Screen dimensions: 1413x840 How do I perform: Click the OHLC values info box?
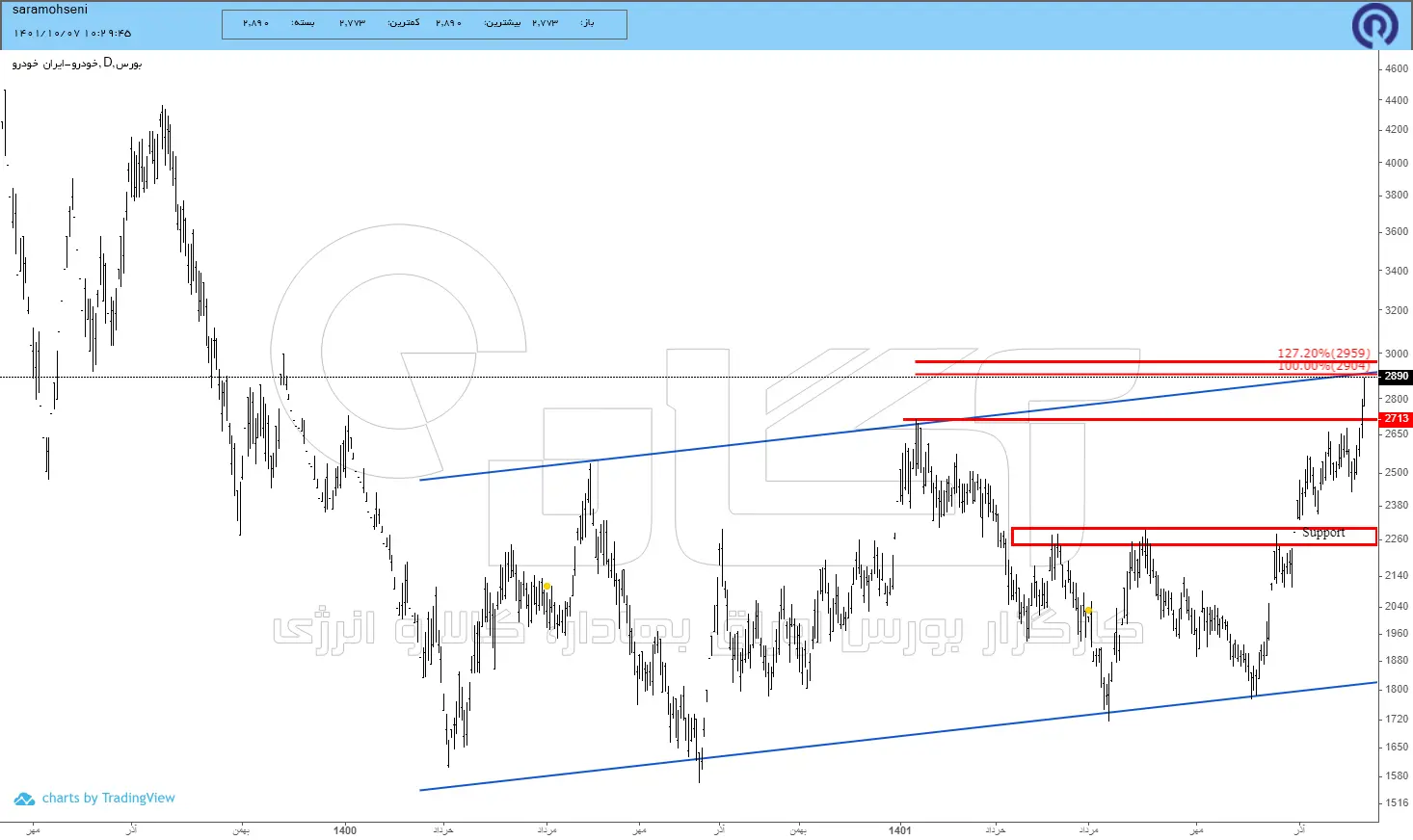pos(424,24)
